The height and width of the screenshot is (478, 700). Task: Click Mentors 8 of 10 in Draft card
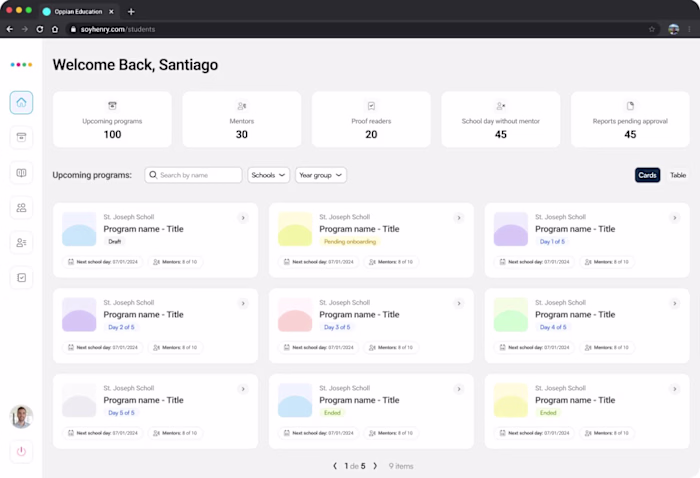[x=175, y=262]
